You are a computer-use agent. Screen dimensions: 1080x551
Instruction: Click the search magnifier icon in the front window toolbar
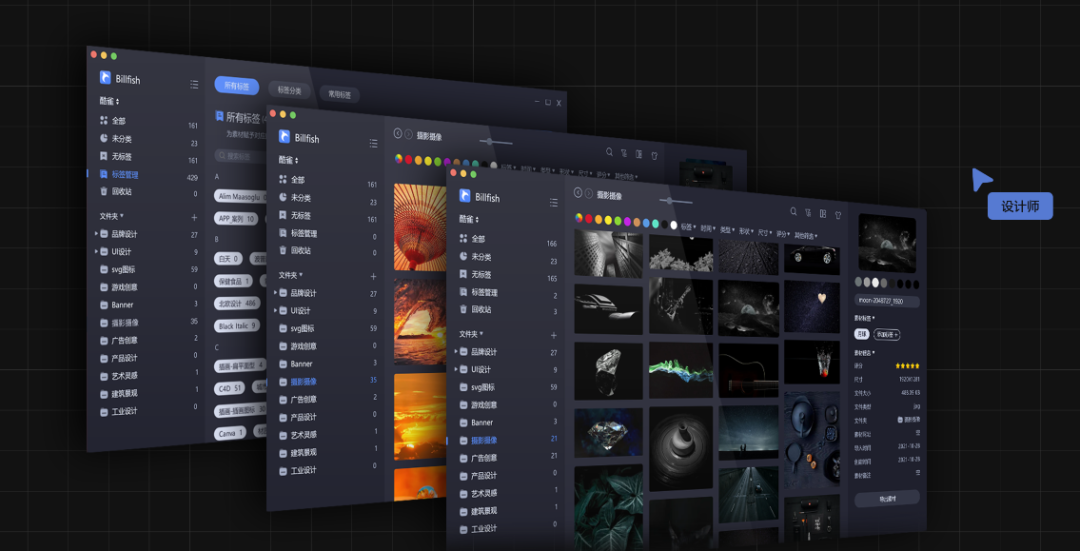click(793, 212)
